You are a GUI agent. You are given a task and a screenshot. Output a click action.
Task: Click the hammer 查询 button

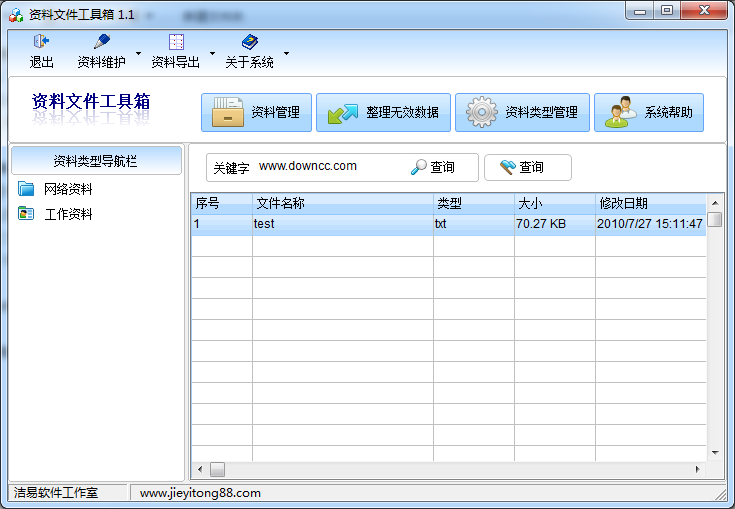(x=527, y=168)
